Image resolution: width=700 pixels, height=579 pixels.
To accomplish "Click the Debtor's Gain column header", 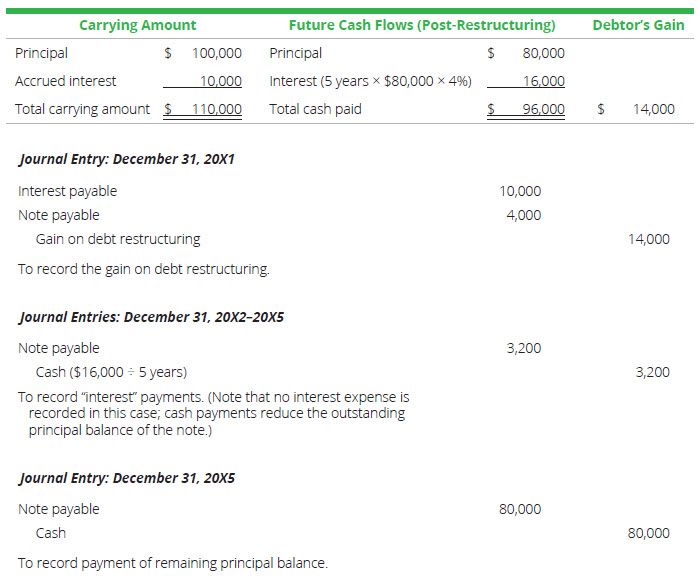I will tap(638, 25).
